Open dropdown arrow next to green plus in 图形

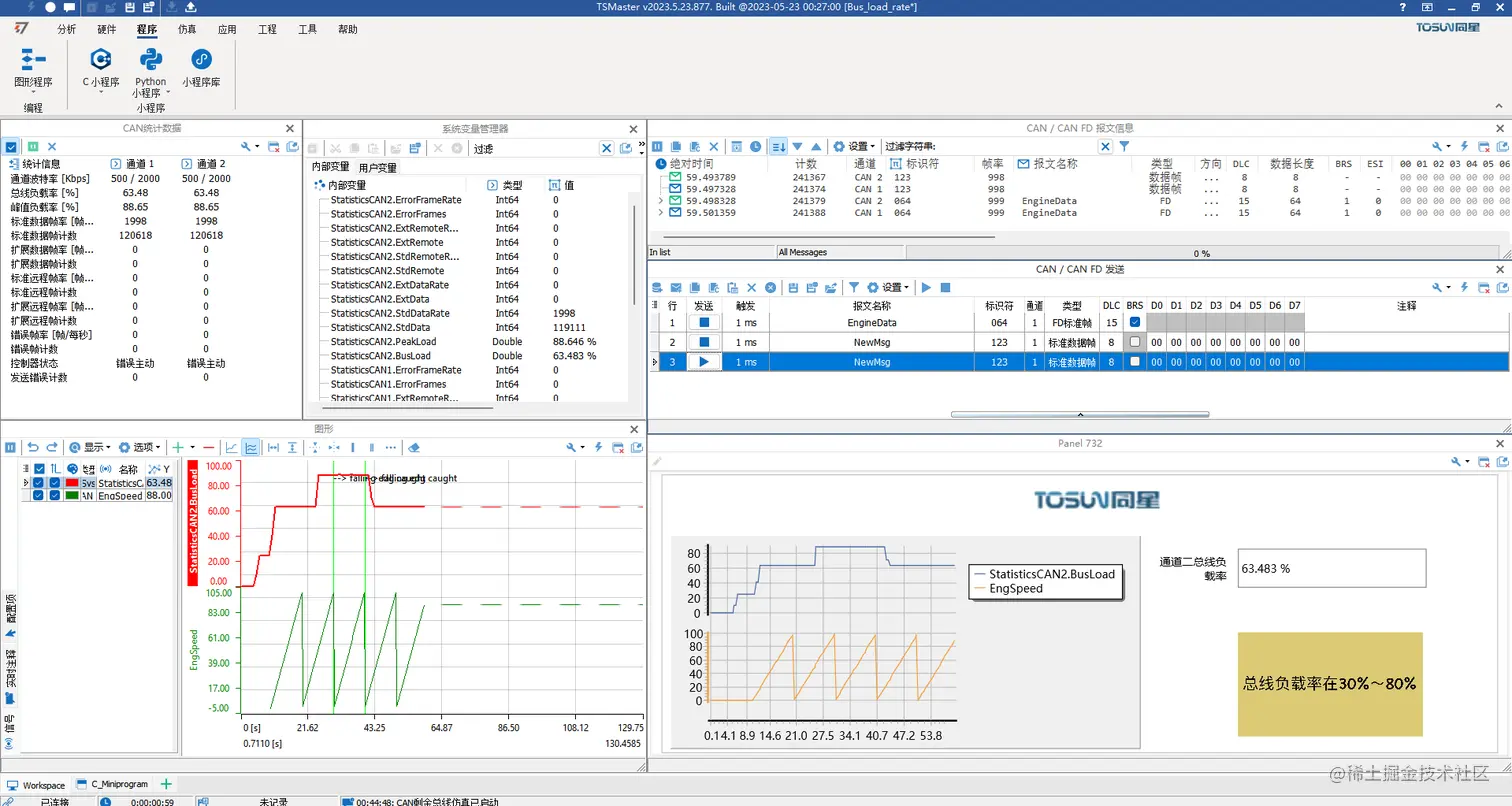click(191, 447)
